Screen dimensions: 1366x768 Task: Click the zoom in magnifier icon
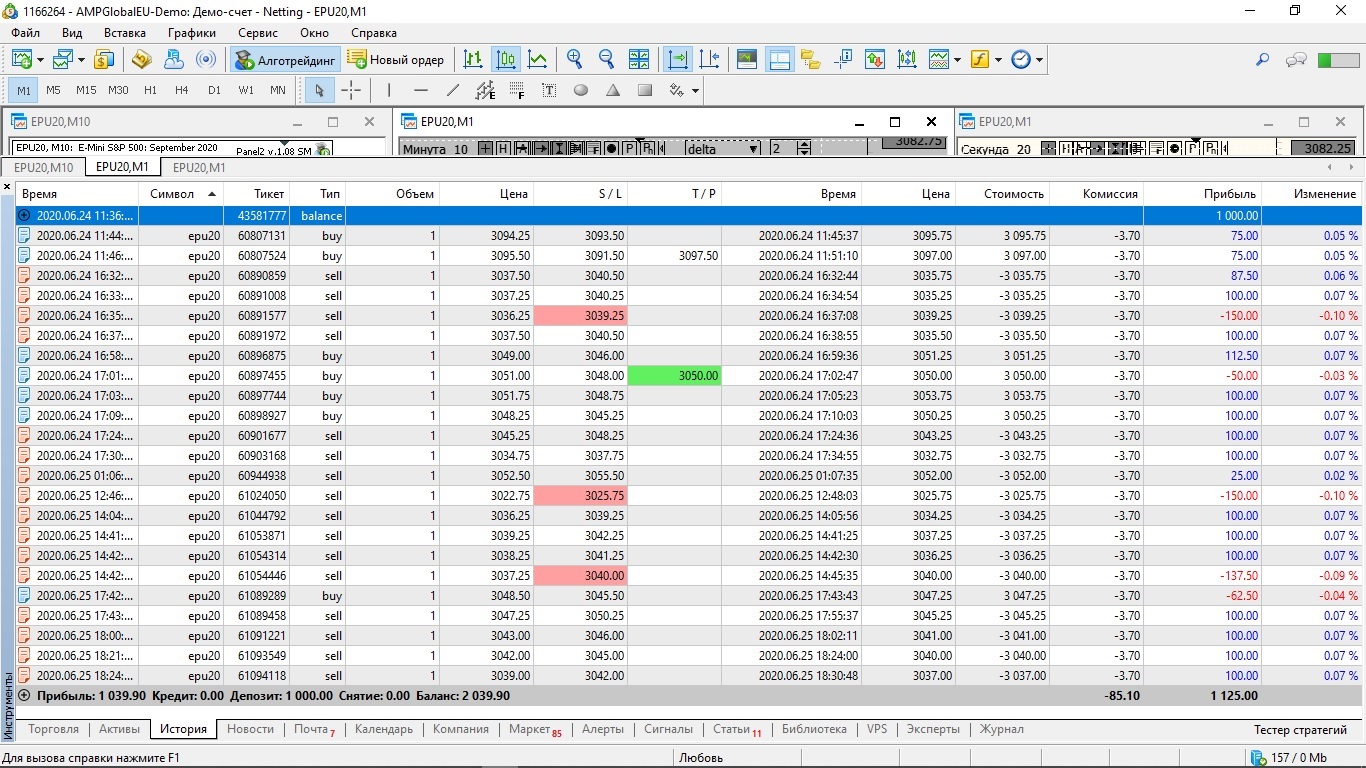point(574,60)
